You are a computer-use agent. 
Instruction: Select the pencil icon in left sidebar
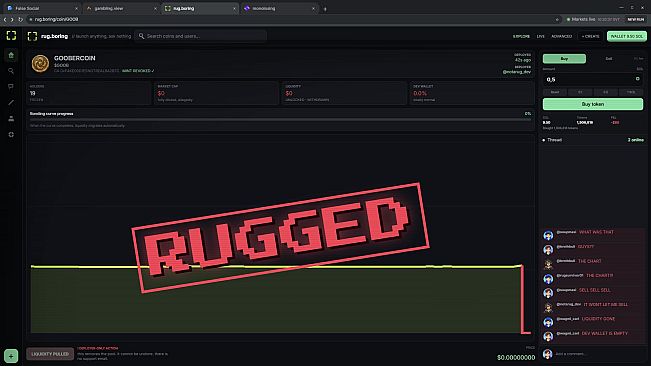coord(11,102)
